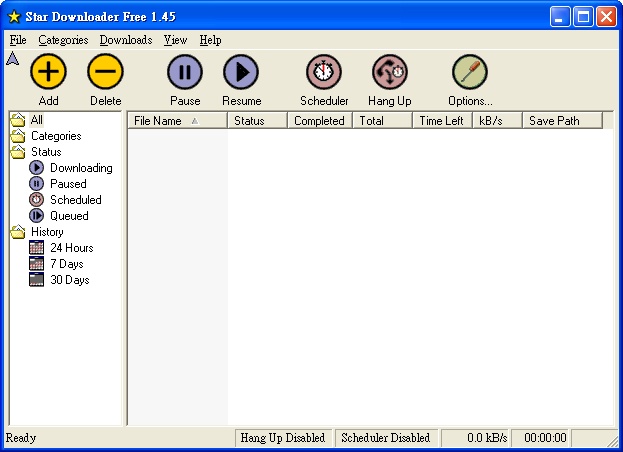Click the 7 Days calendar icon

click(37, 263)
